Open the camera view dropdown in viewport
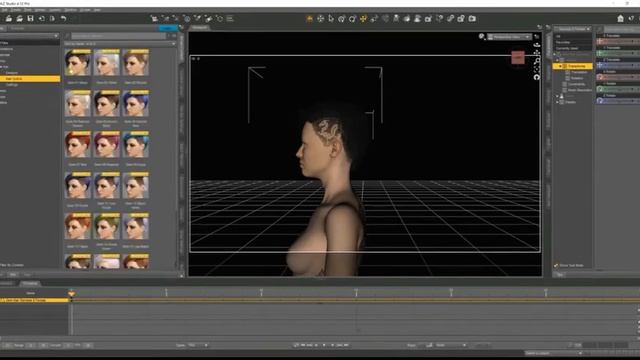 point(509,37)
